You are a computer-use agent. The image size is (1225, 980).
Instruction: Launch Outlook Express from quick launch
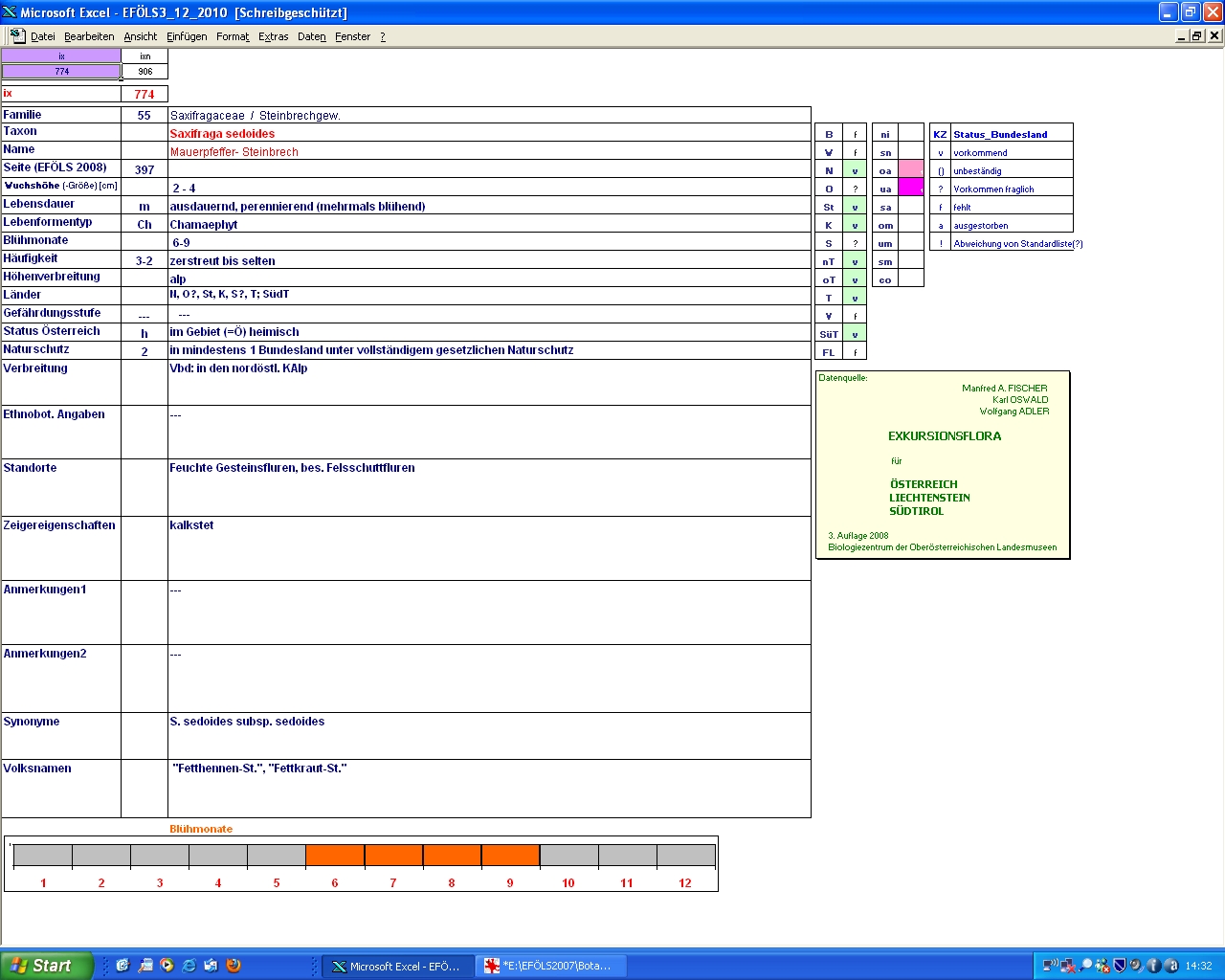click(211, 966)
